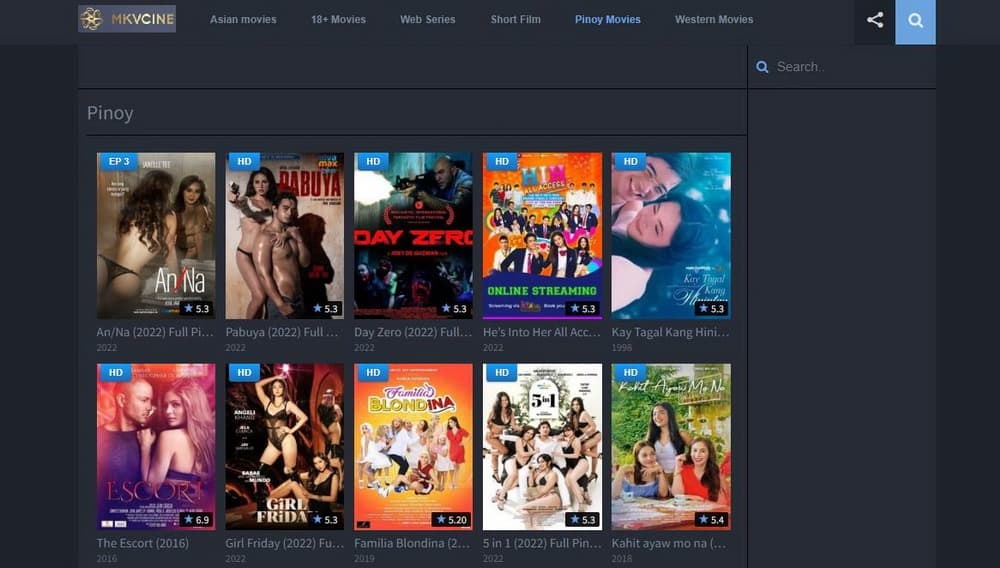Click HD badge on Familia Blondina poster
This screenshot has height=568, width=1000.
[373, 372]
